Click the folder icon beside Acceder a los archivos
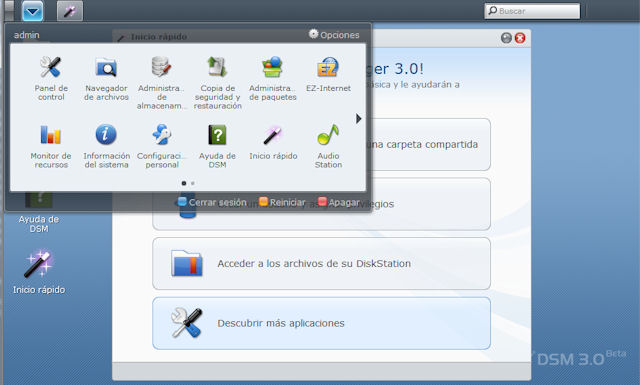This screenshot has width=640, height=385. point(187,264)
